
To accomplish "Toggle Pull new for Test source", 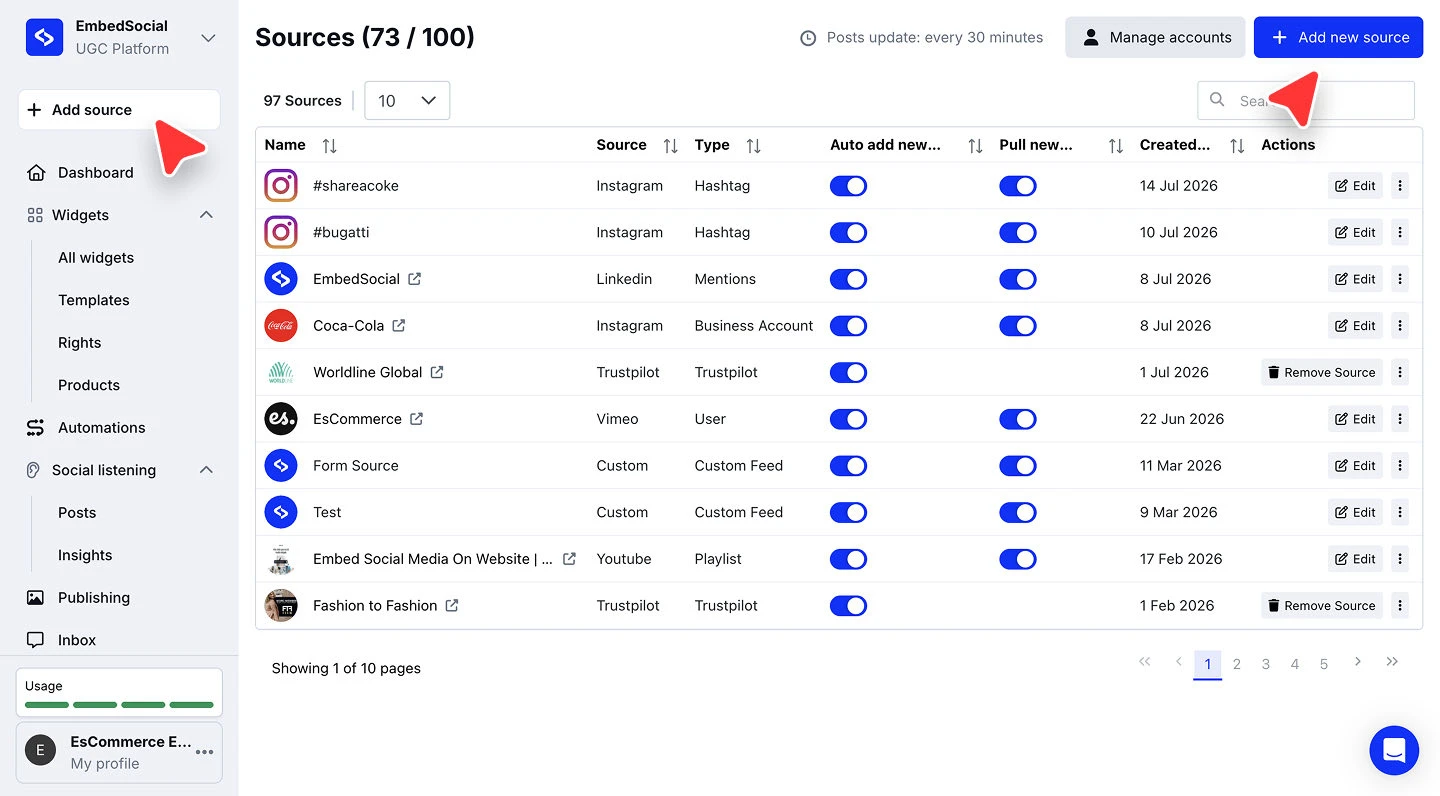I will 1018,512.
